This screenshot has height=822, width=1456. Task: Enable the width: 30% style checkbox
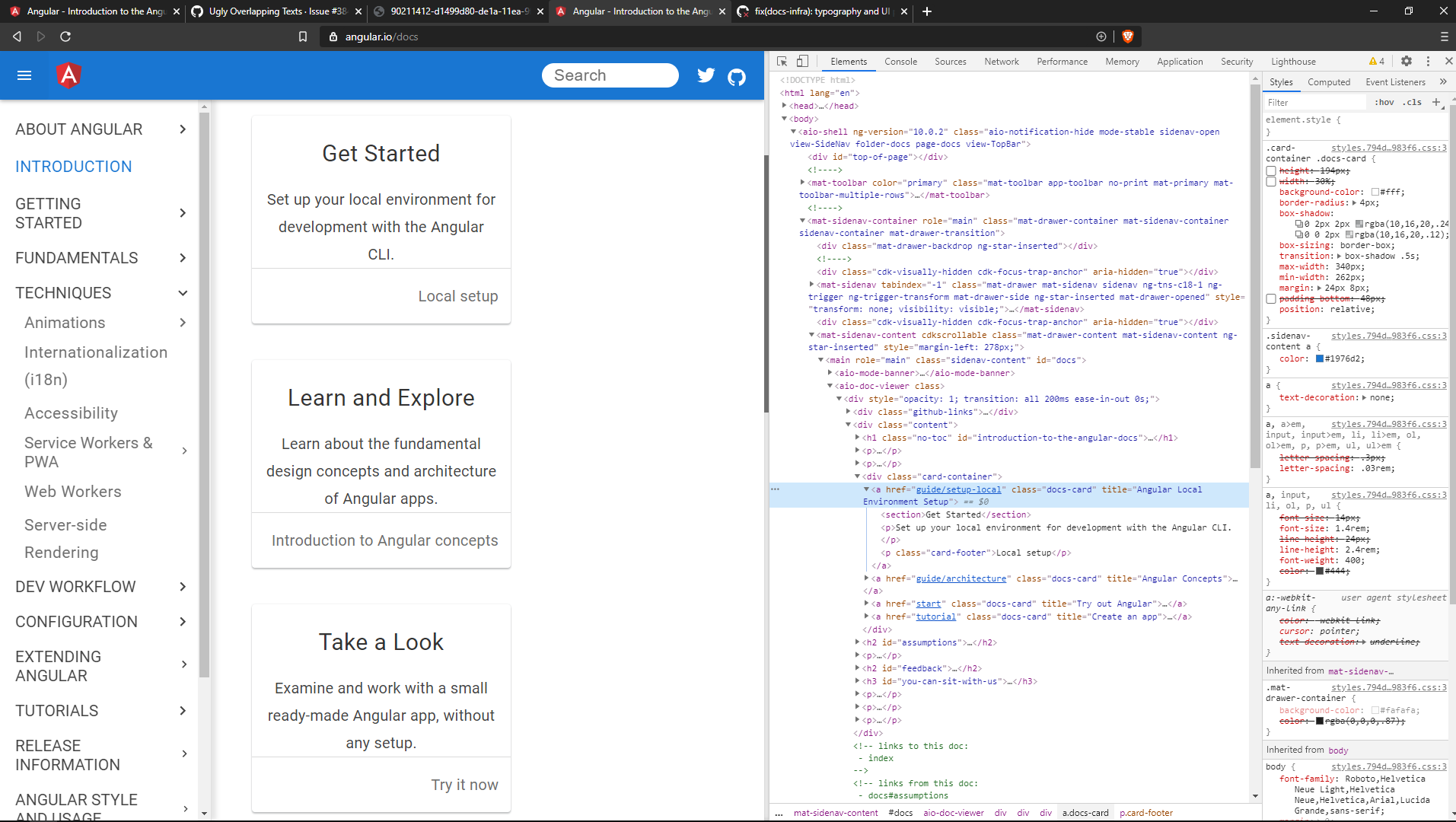[1271, 182]
